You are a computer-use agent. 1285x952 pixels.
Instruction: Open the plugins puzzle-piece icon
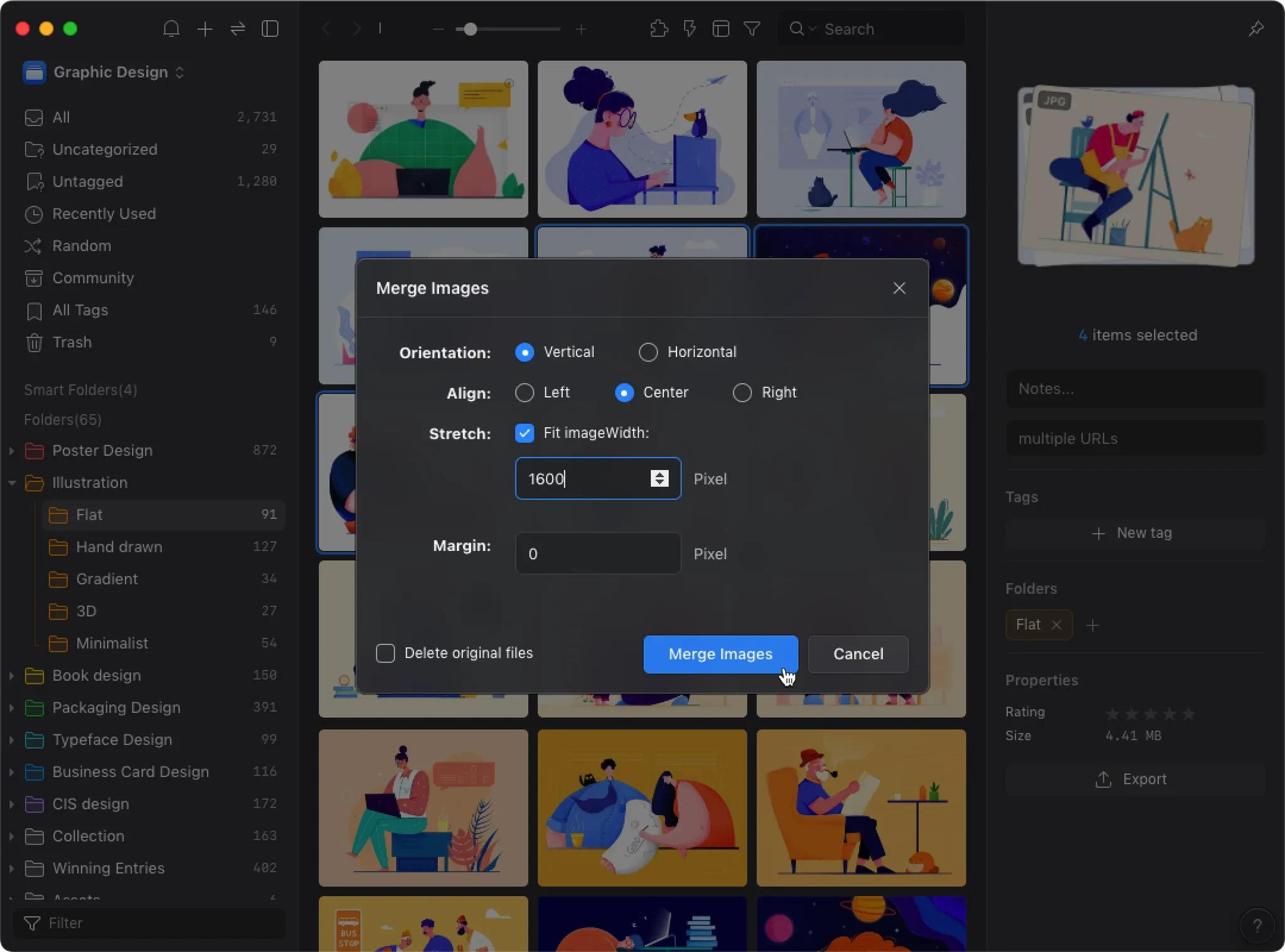pos(659,29)
